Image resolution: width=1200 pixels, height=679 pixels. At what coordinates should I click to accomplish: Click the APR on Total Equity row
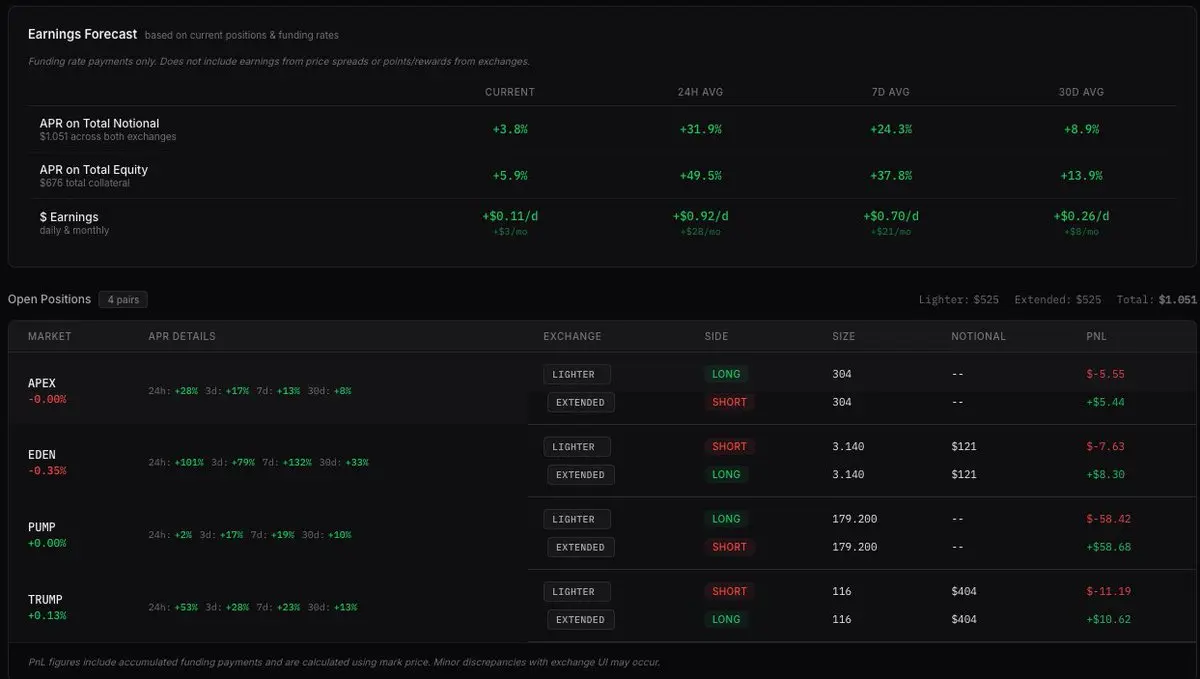click(x=94, y=170)
